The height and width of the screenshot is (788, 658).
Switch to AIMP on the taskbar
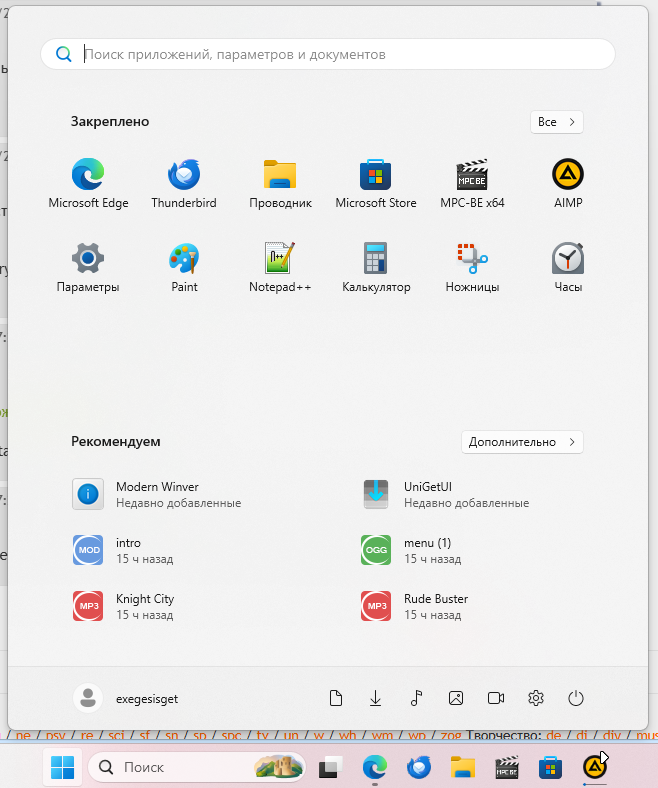pyautogui.click(x=595, y=767)
